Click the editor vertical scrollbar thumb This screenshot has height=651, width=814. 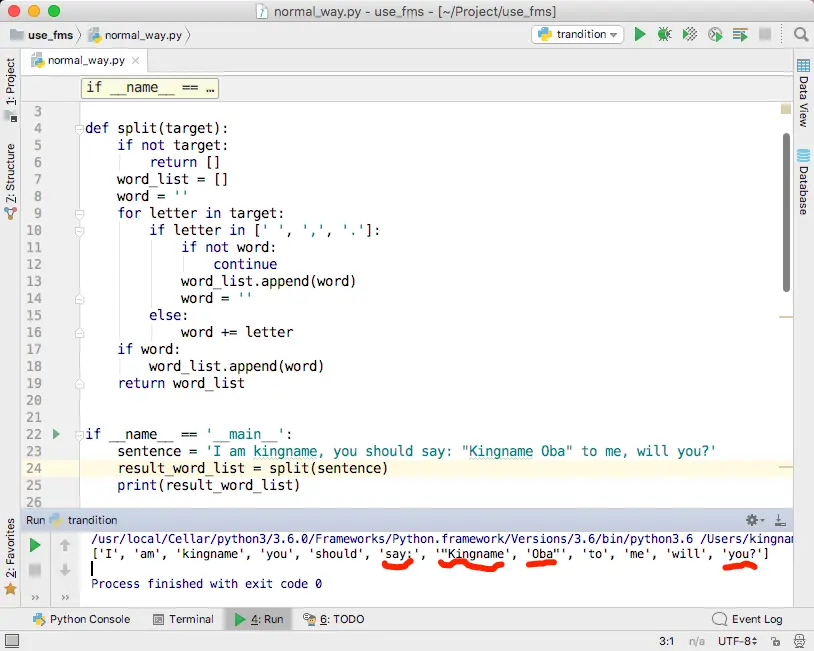pyautogui.click(x=786, y=212)
